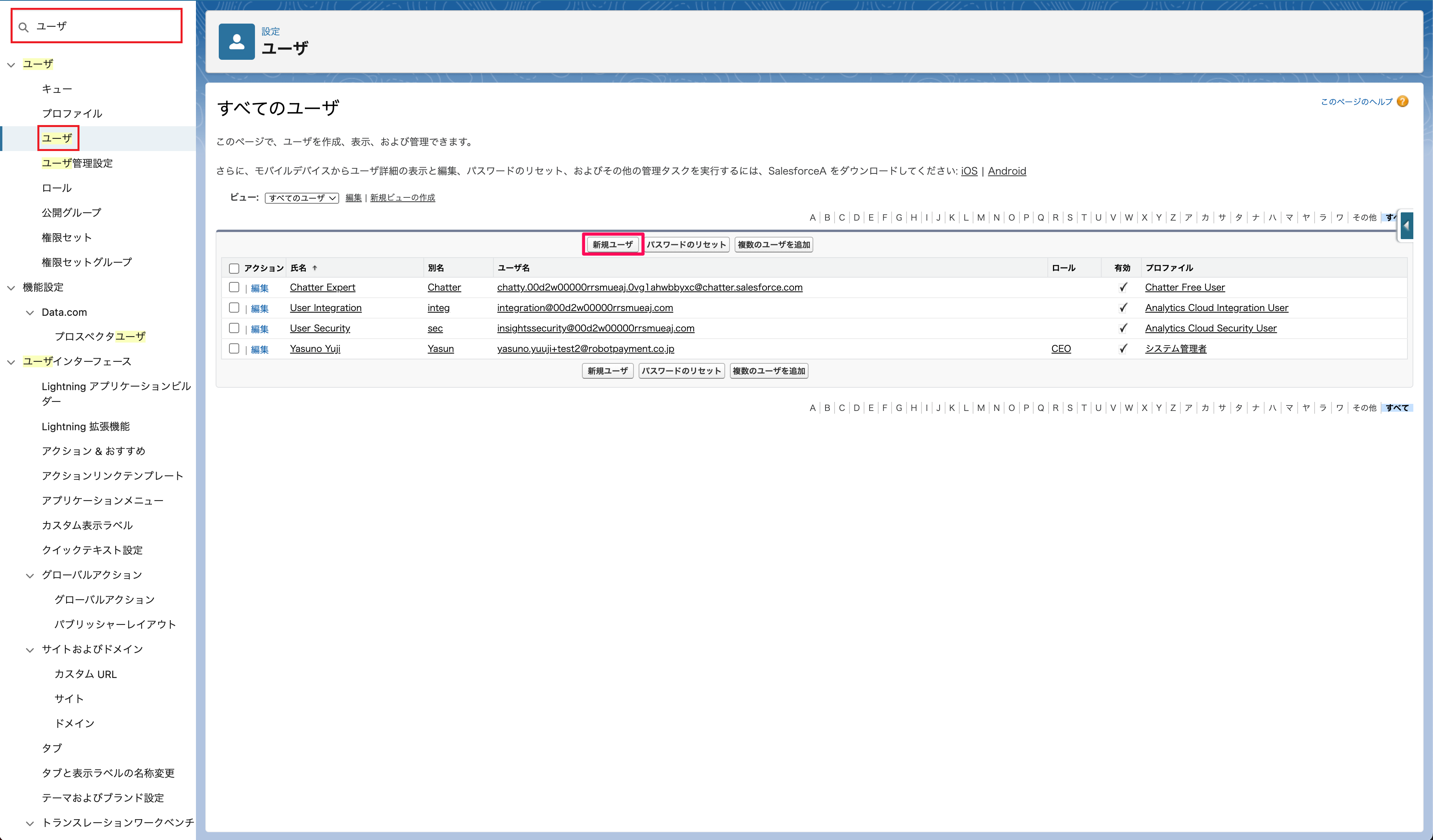This screenshot has height=840, width=1433.
Task: Click the top 複数のユーザを追加 button
Action: click(x=774, y=244)
